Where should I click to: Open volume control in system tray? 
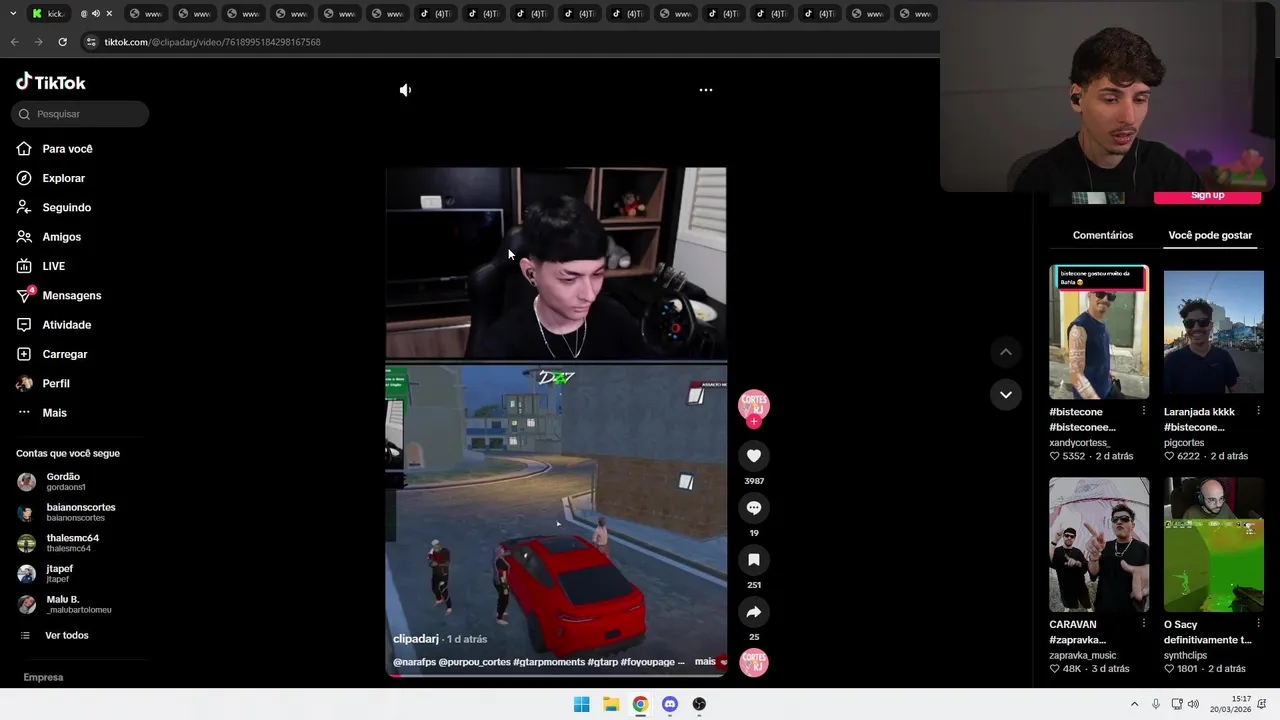tap(1193, 704)
